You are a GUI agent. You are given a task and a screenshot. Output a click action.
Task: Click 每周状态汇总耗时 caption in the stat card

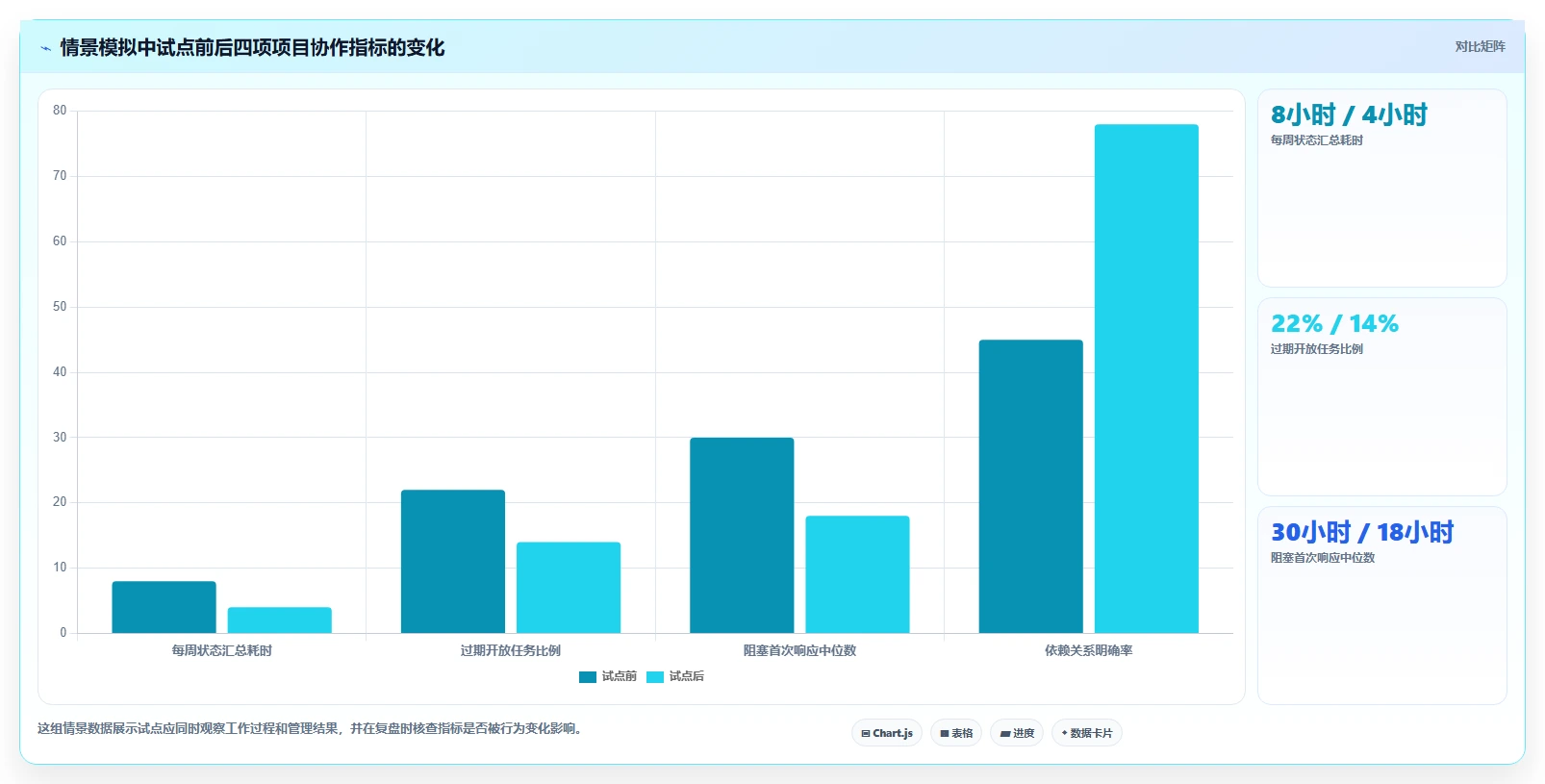(1317, 140)
